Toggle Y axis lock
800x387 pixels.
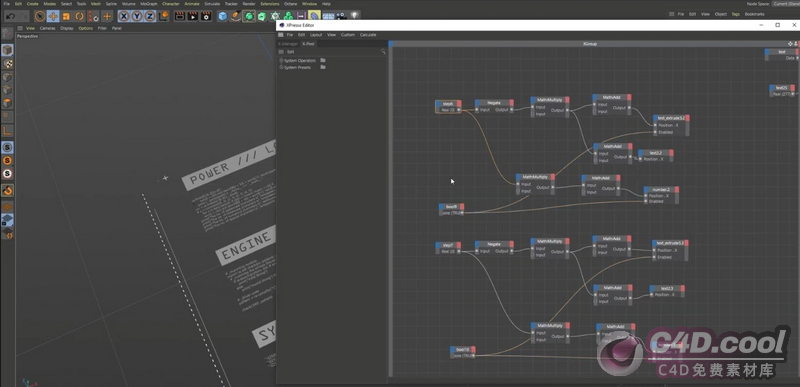pyautogui.click(x=137, y=16)
